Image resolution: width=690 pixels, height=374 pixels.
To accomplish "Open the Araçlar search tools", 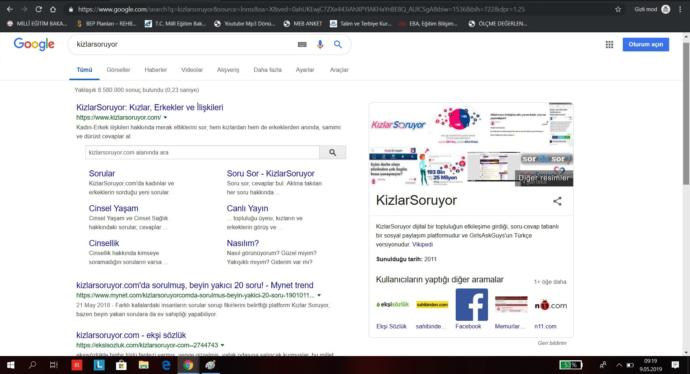I will coord(339,70).
